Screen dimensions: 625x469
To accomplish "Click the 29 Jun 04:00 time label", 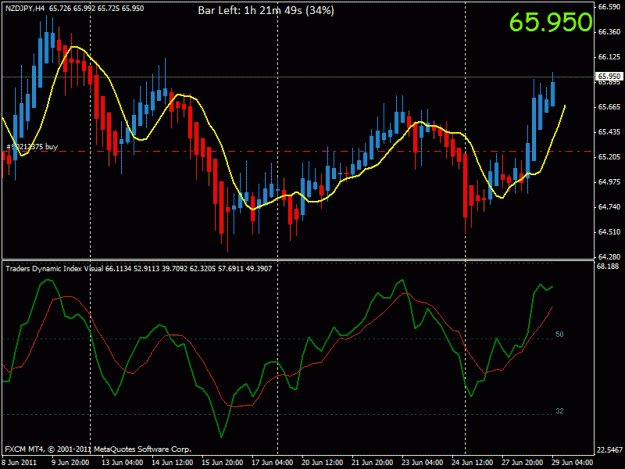I will [572, 463].
